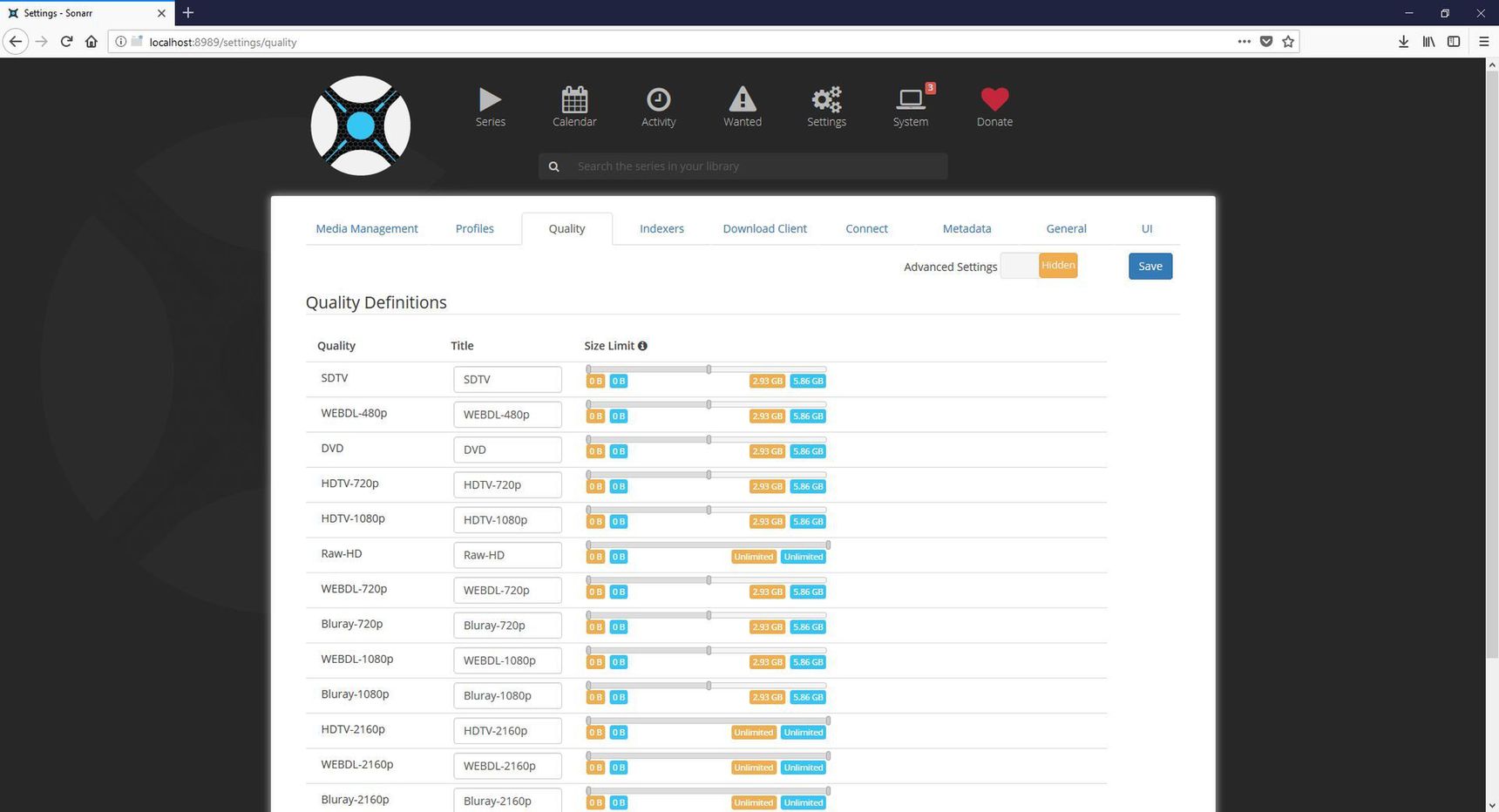Screen dimensions: 1499x812
Task: Click site information icon in address bar
Action: tap(121, 42)
